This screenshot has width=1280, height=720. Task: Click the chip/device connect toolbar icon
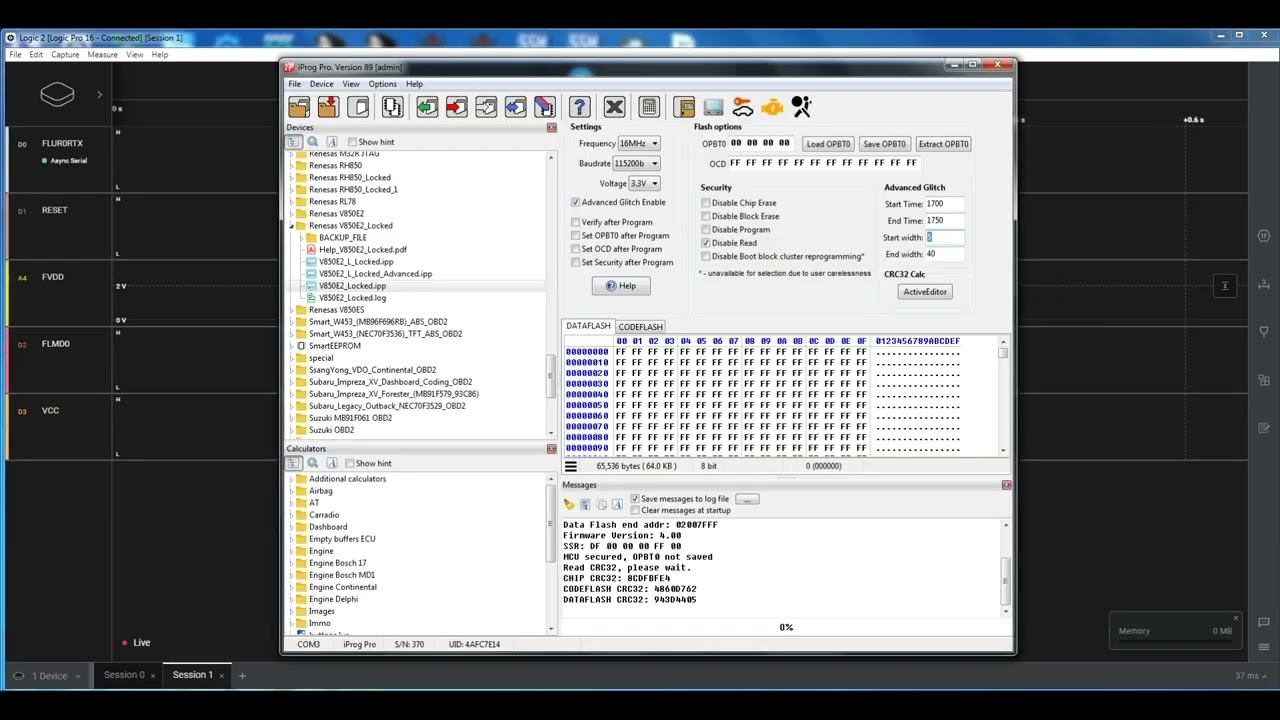392,107
